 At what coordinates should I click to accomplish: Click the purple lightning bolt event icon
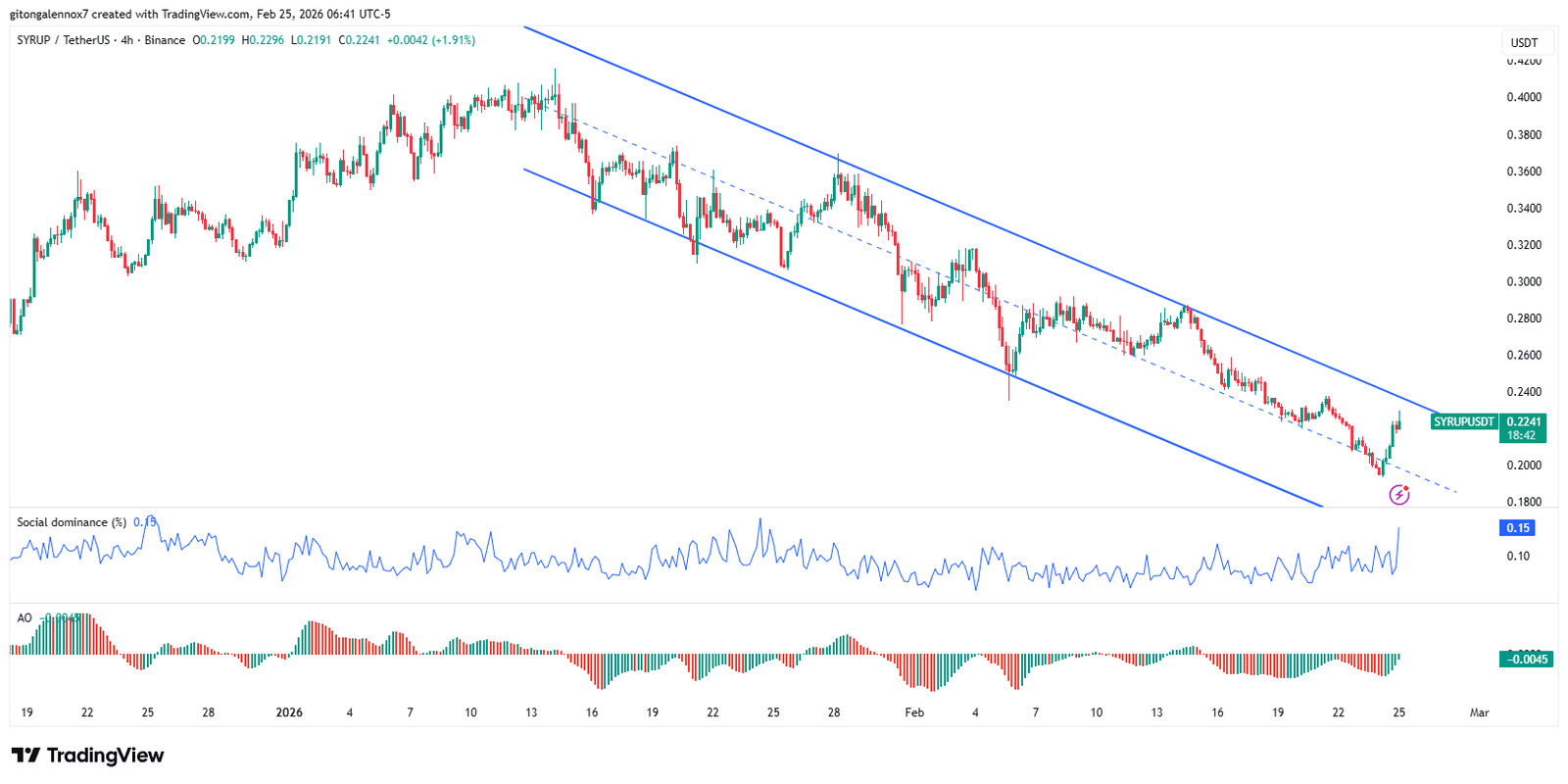coord(1399,495)
